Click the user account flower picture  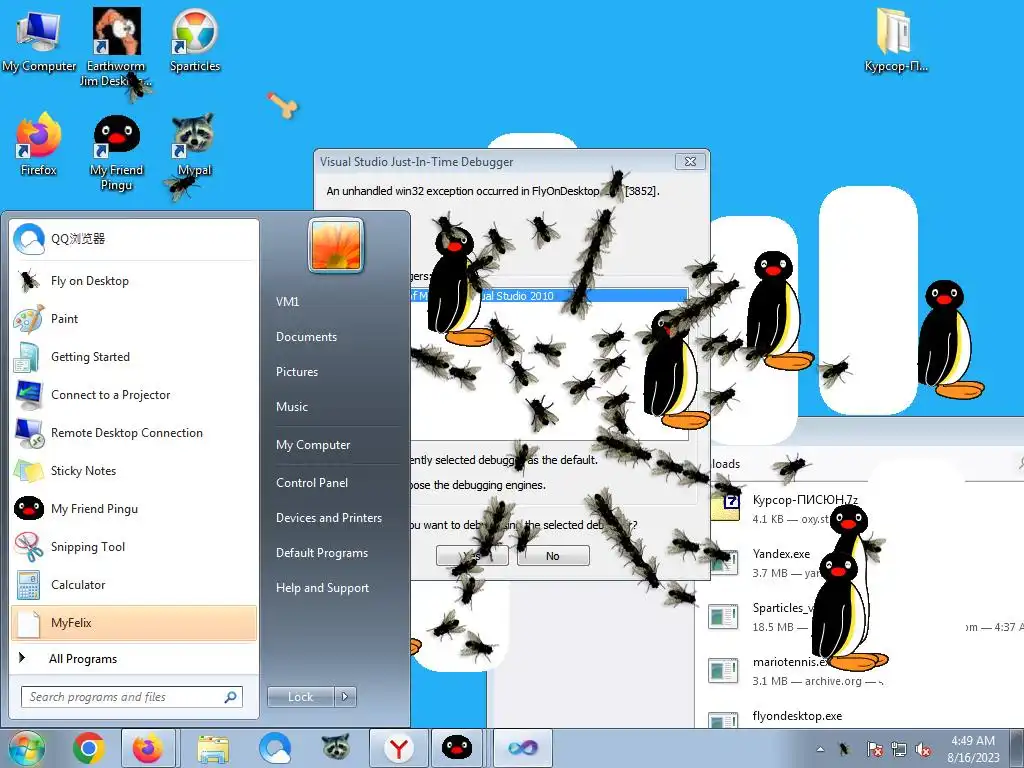(336, 246)
